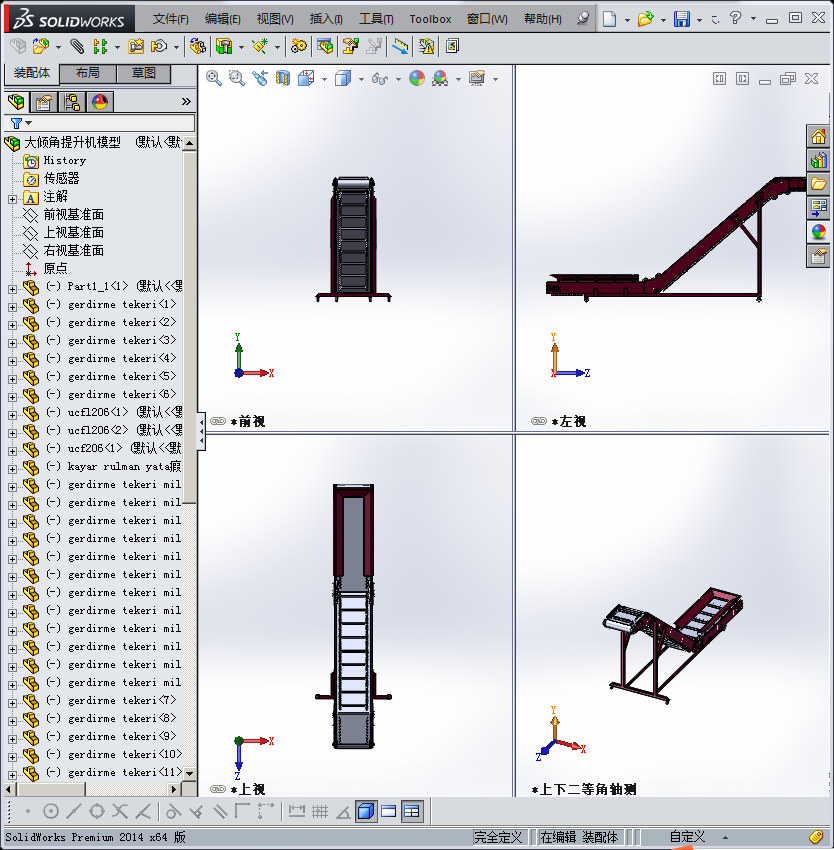Image resolution: width=834 pixels, height=850 pixels.
Task: Toggle the four-view viewport layout button
Action: (x=412, y=812)
